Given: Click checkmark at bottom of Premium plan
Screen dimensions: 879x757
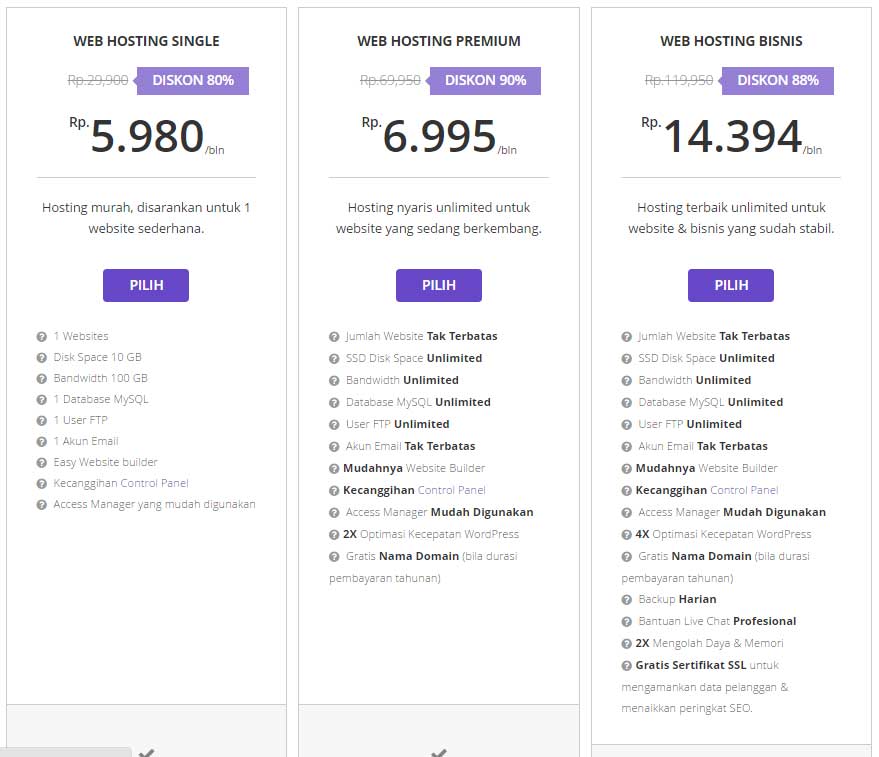Looking at the screenshot, I should pos(439,753).
